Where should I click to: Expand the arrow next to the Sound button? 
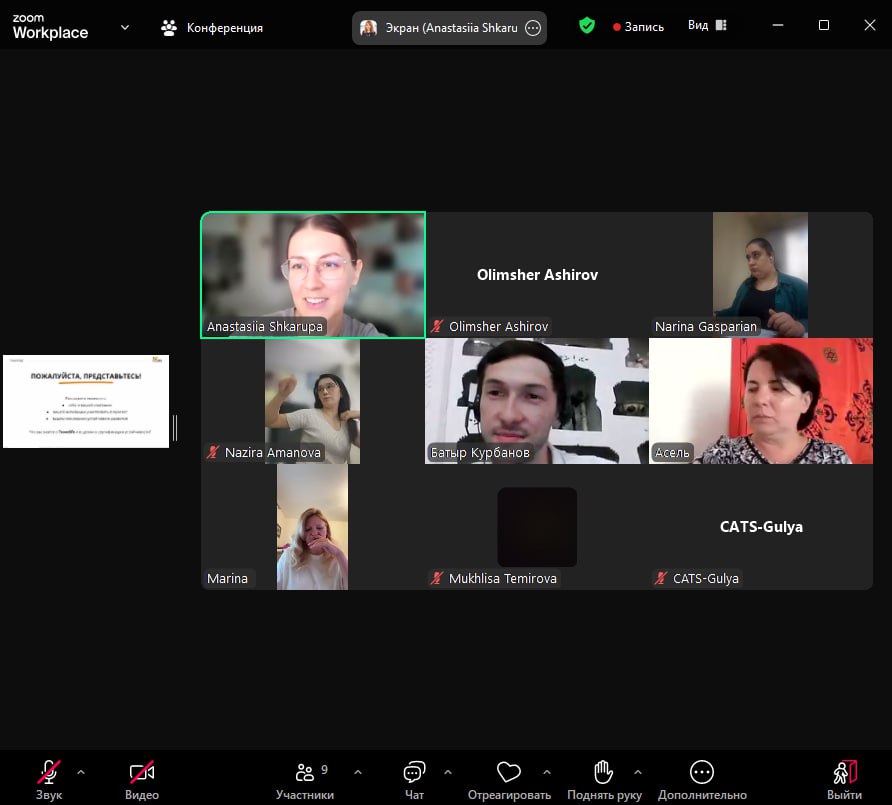pos(81,772)
